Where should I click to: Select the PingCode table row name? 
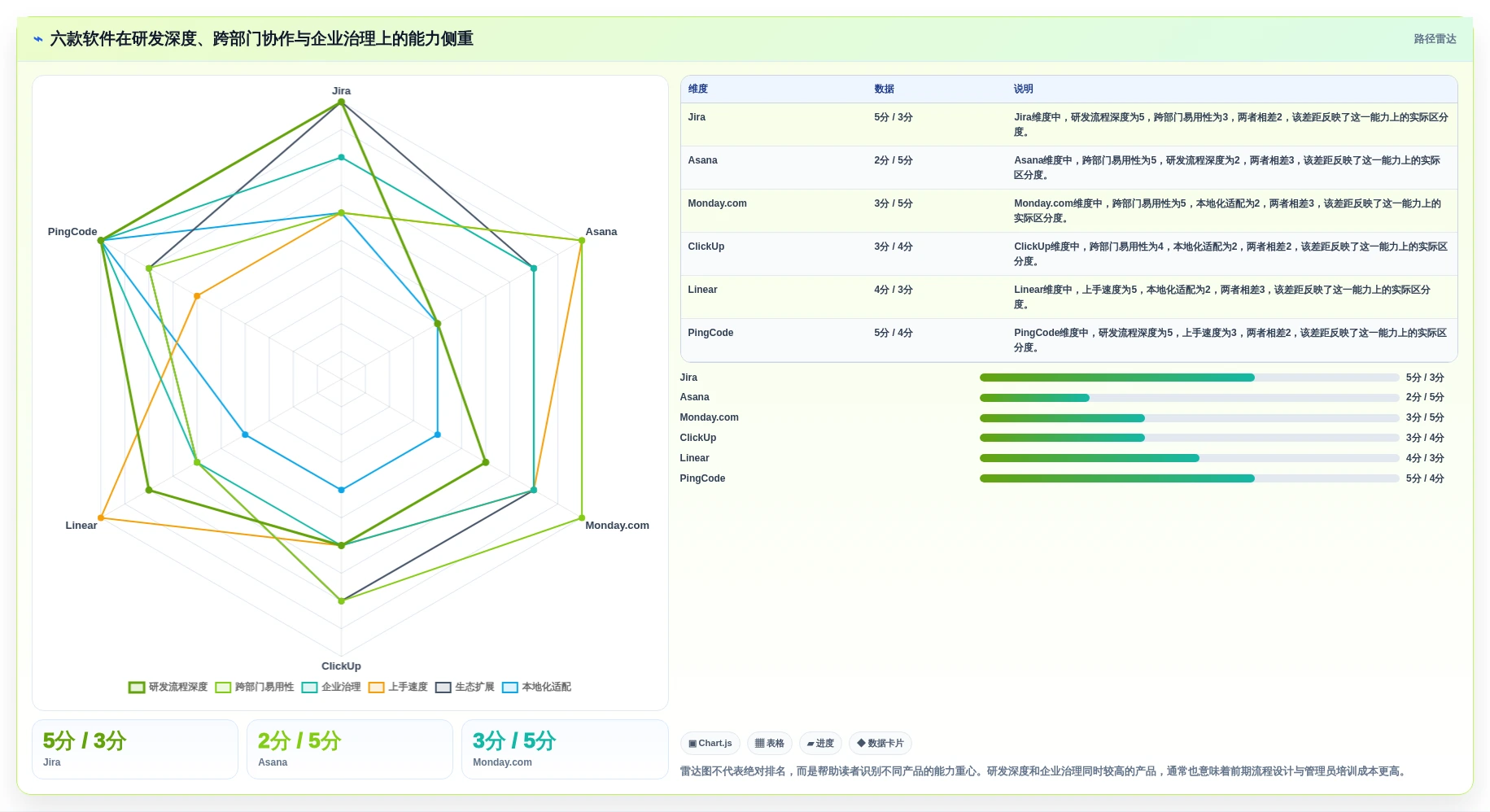710,333
